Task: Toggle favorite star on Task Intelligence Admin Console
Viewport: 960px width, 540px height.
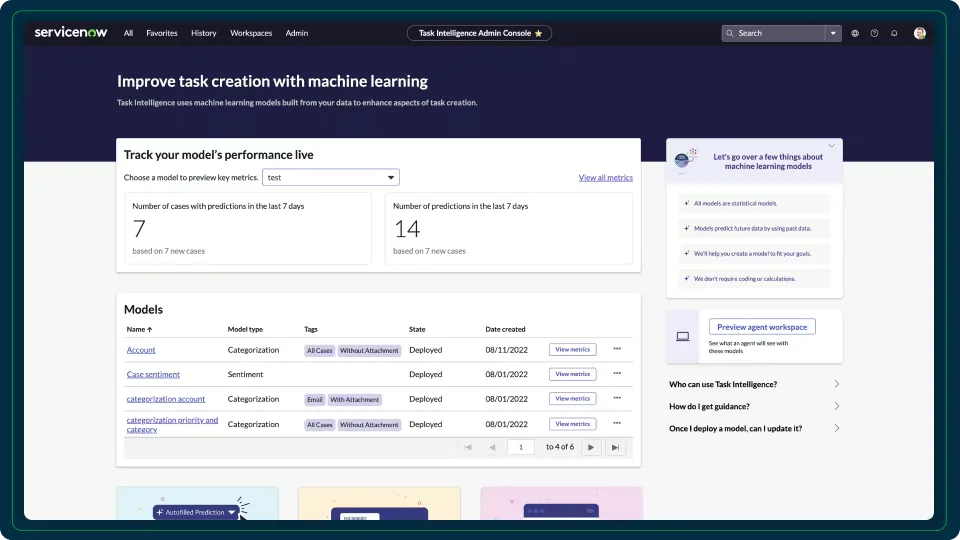Action: 538,34
